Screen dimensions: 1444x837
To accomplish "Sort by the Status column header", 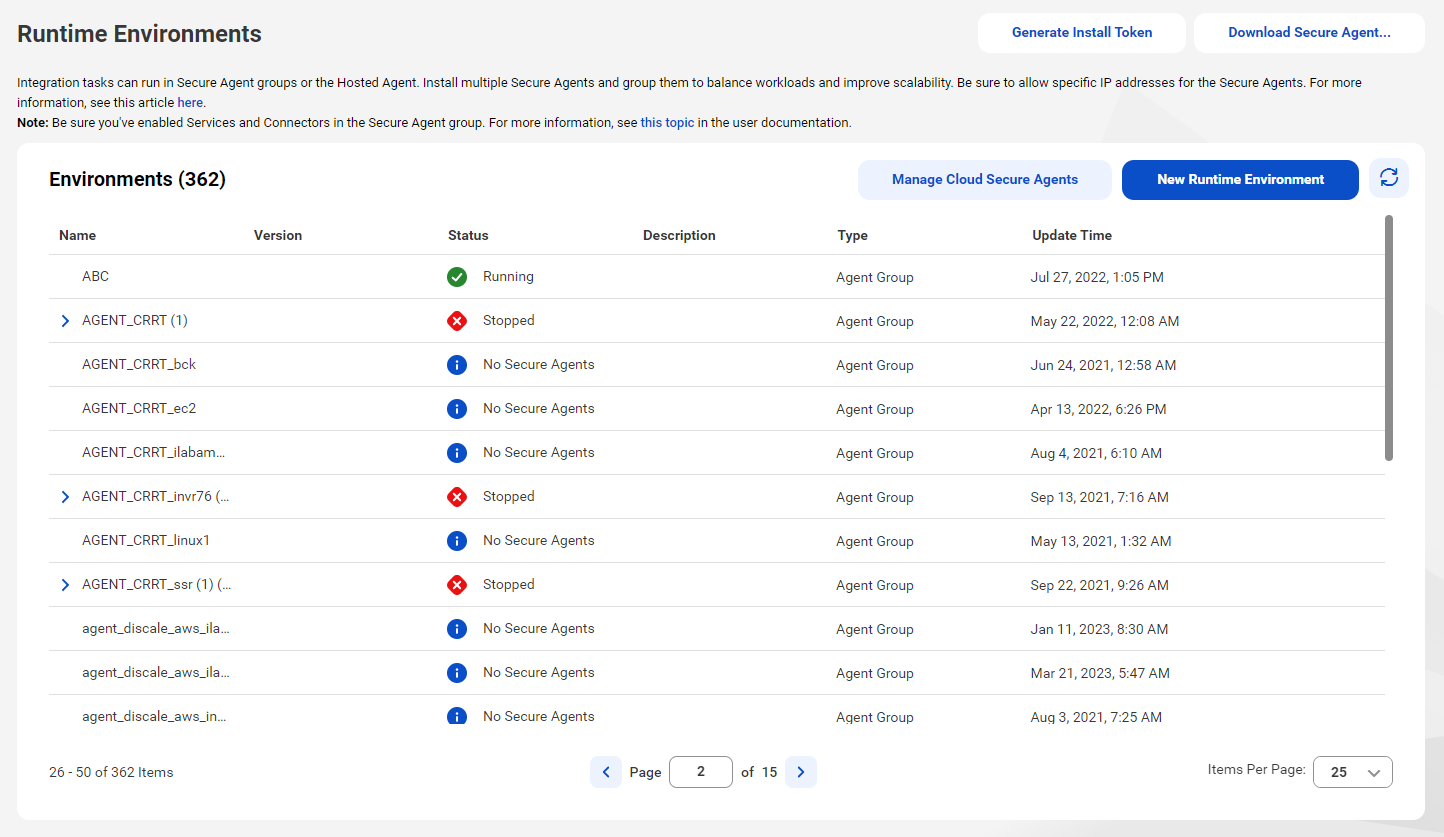I will click(468, 236).
